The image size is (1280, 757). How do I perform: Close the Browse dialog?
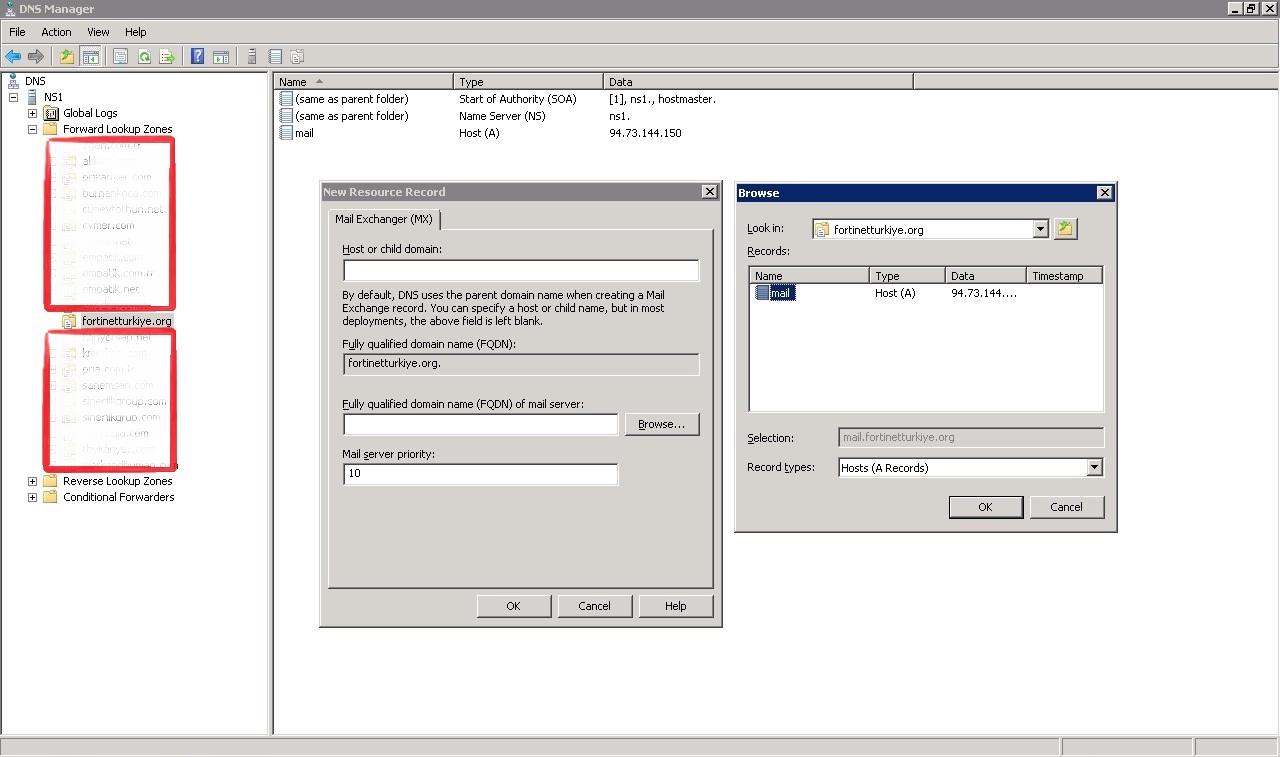pos(1104,192)
